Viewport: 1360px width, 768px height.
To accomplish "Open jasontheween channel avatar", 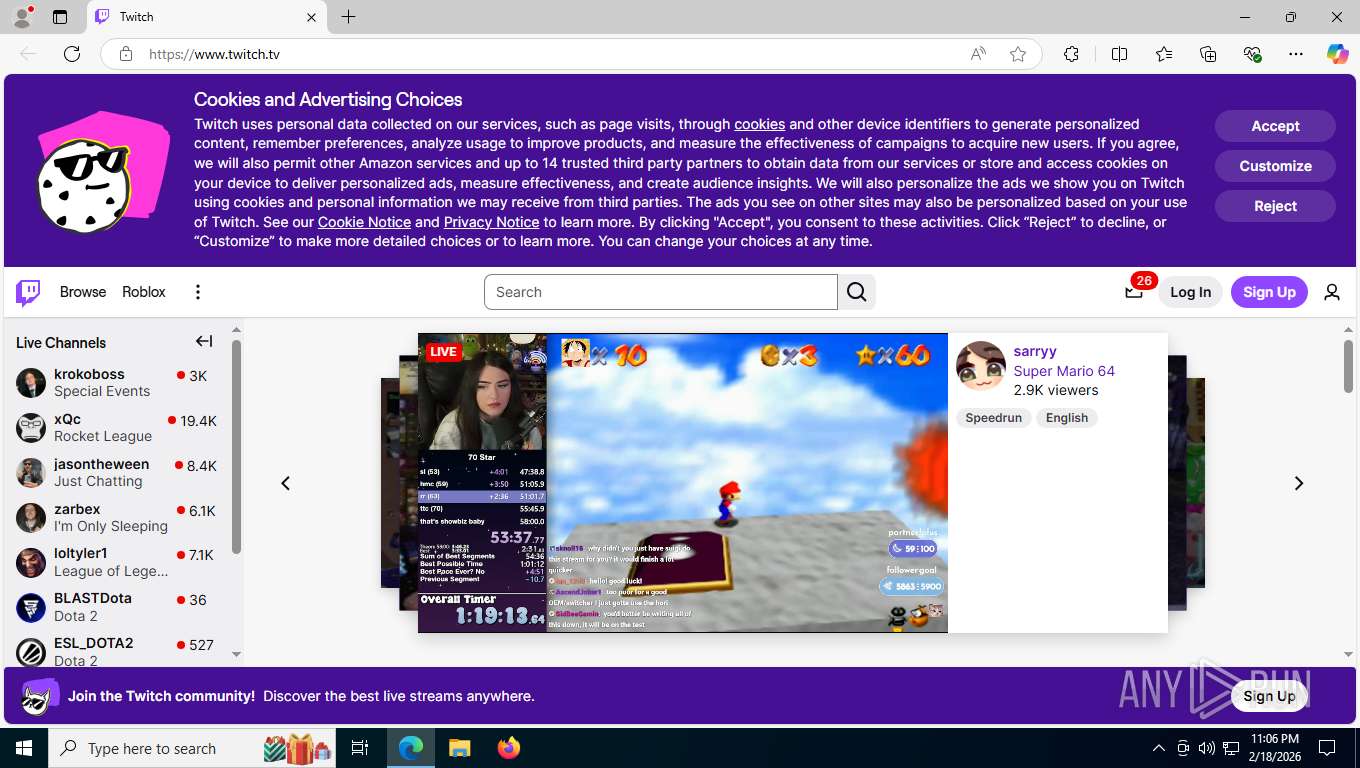I will pos(31,473).
